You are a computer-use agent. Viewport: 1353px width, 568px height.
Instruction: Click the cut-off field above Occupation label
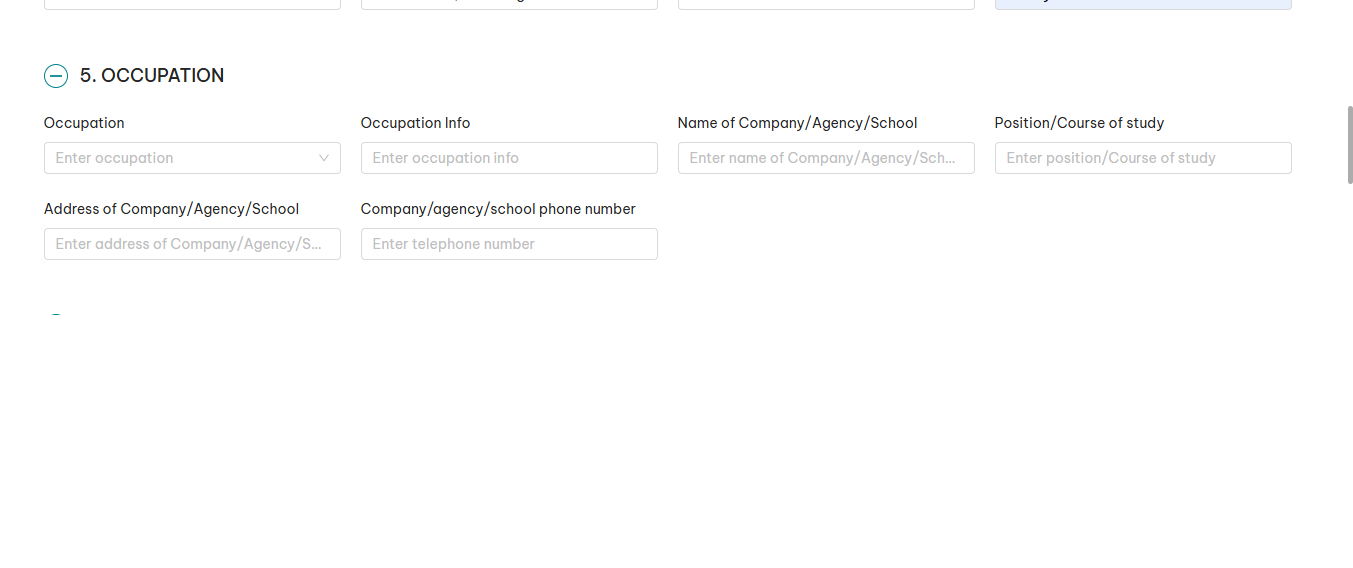[192, 4]
